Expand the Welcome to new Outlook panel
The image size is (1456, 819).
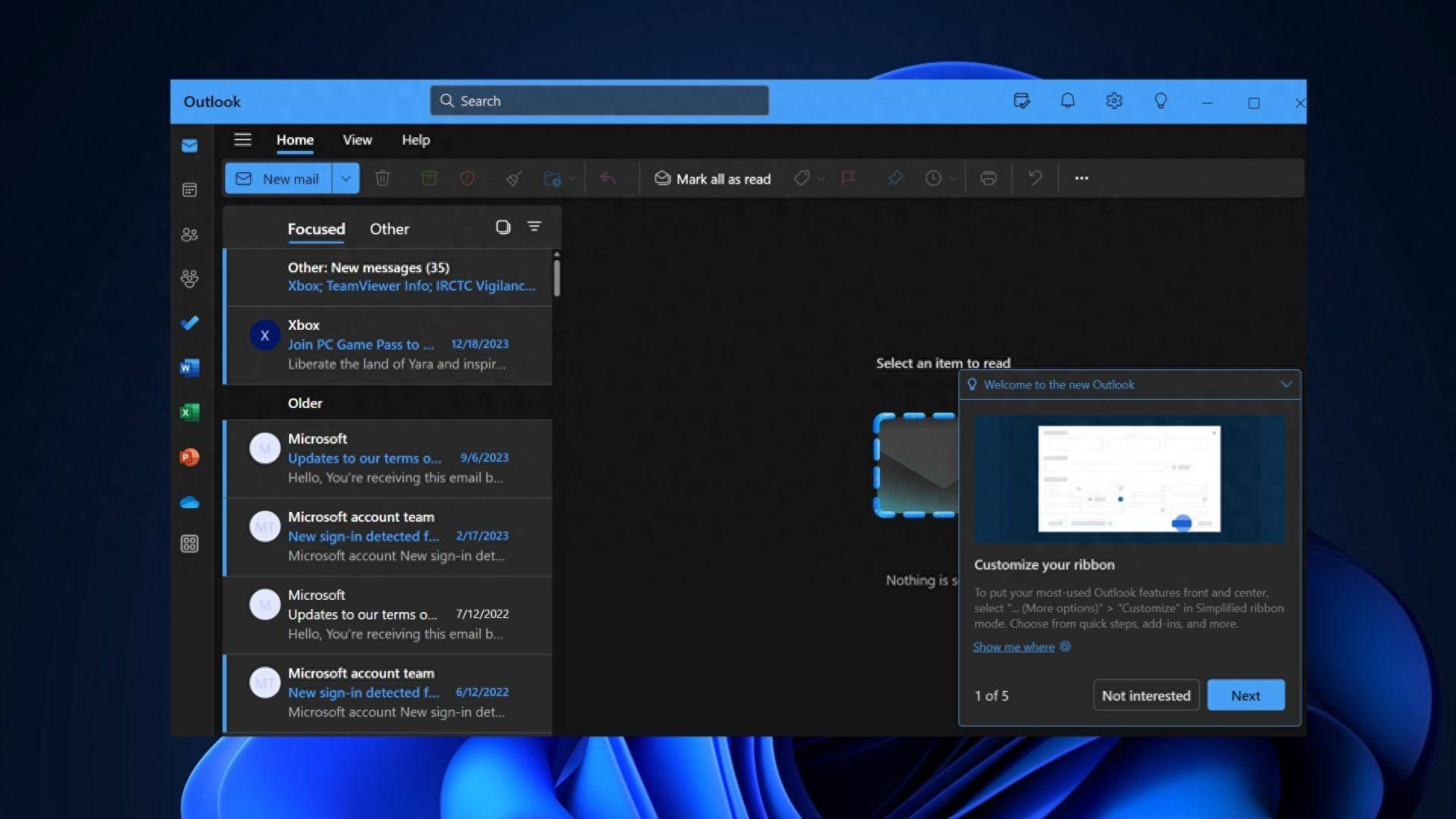(x=1285, y=384)
